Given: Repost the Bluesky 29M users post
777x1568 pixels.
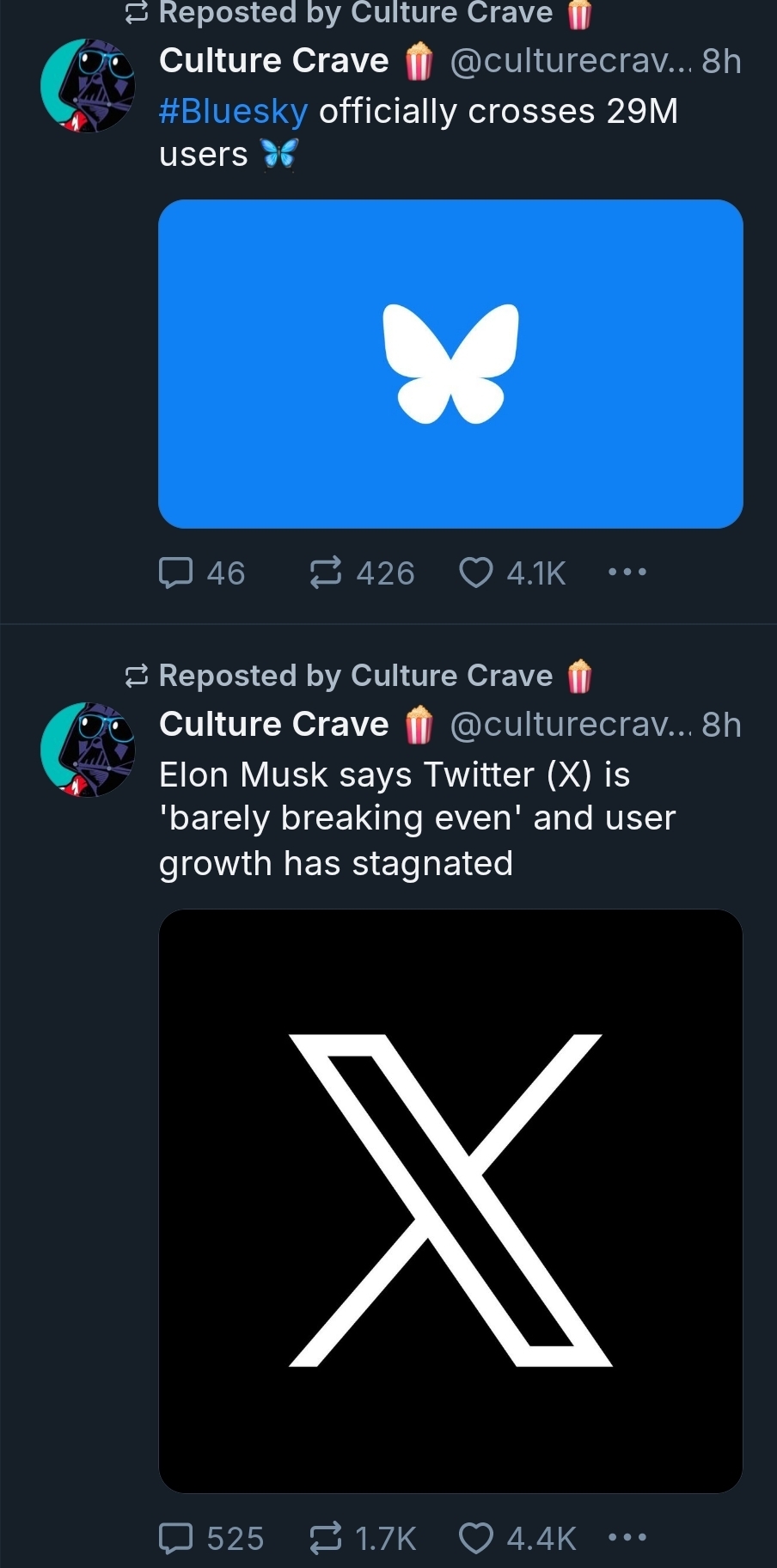Looking at the screenshot, I should click(326, 573).
